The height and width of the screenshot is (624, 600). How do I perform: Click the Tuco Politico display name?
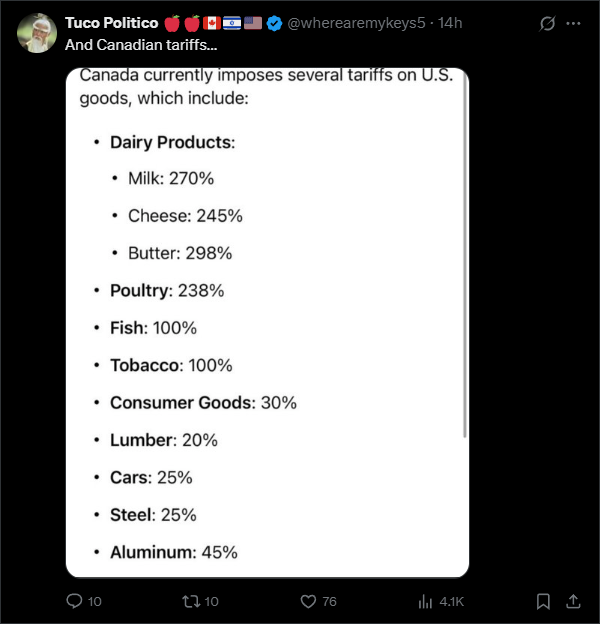click(112, 23)
